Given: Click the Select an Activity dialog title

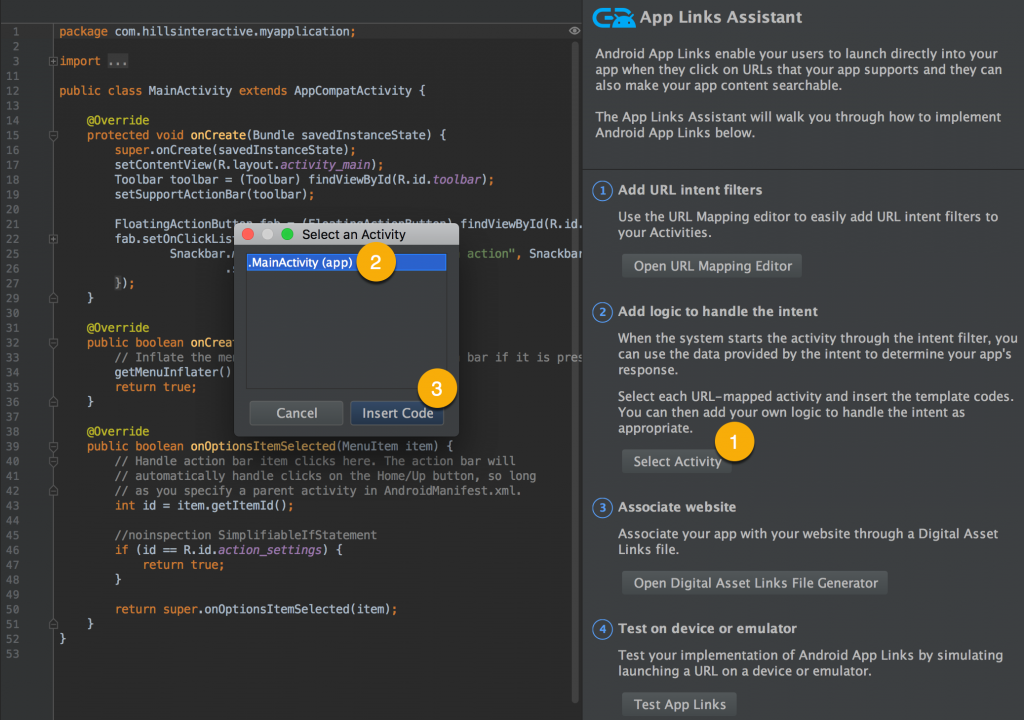Looking at the screenshot, I should click(353, 235).
